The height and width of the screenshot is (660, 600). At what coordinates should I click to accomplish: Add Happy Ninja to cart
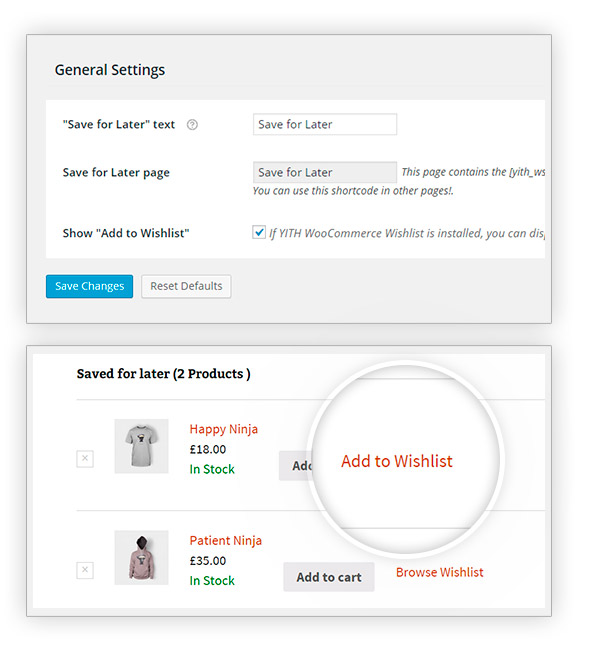pyautogui.click(x=297, y=466)
